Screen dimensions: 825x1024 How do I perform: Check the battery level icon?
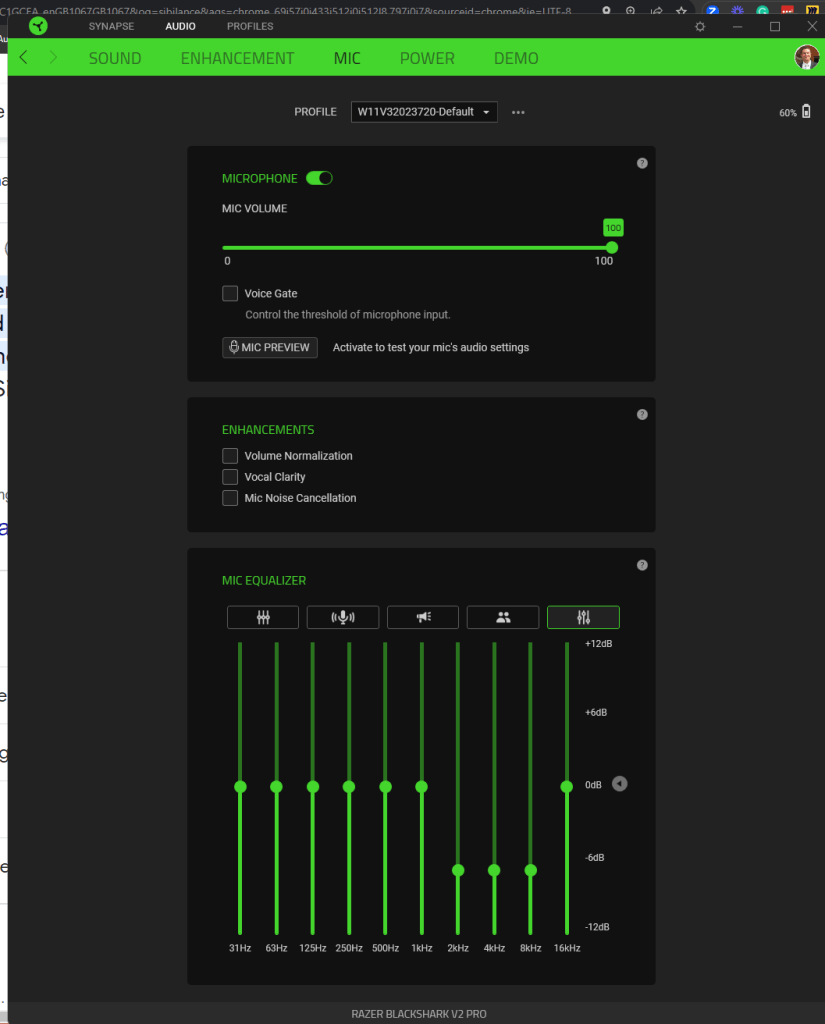click(x=807, y=111)
